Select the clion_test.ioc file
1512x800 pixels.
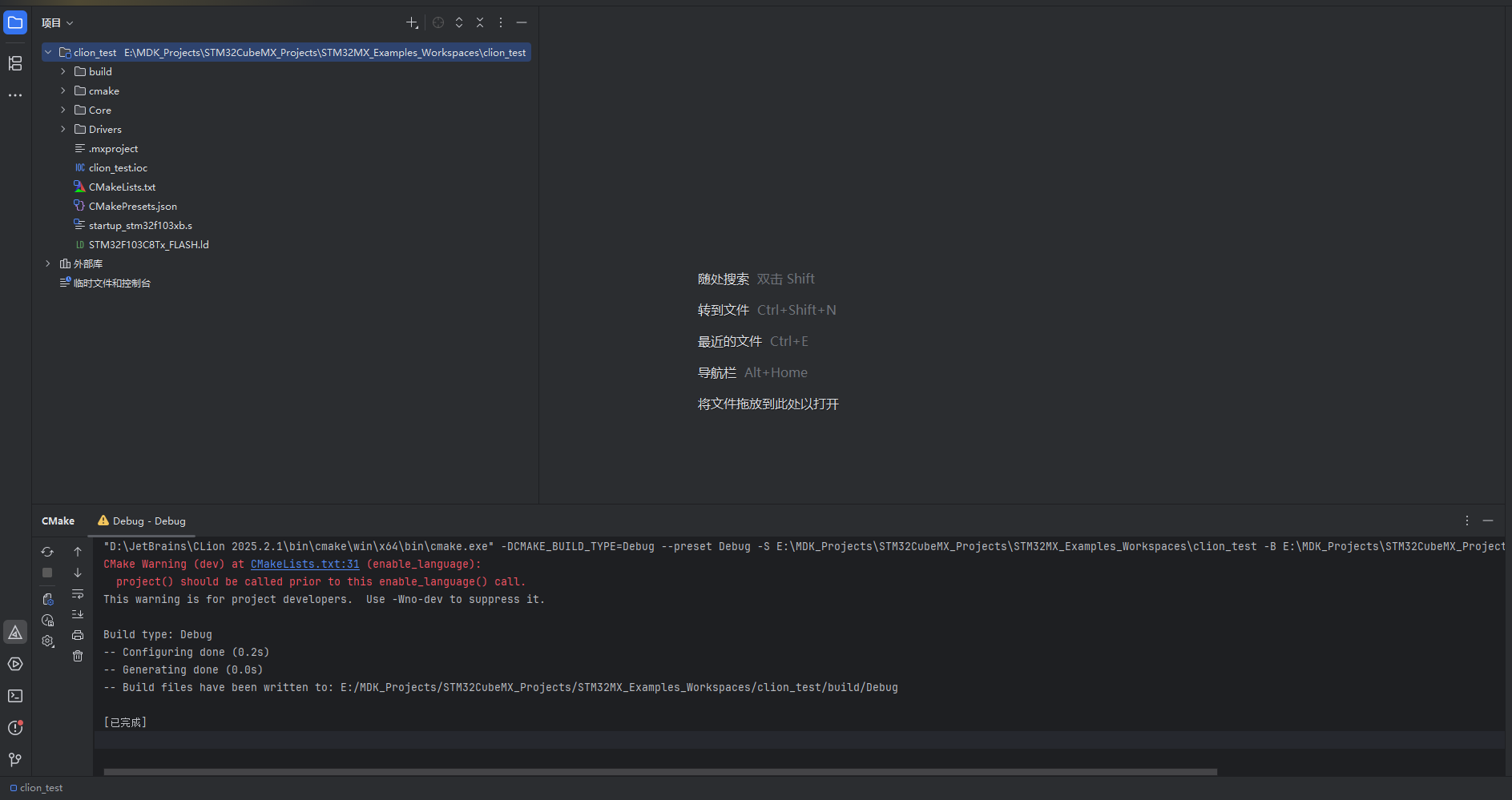pos(118,168)
